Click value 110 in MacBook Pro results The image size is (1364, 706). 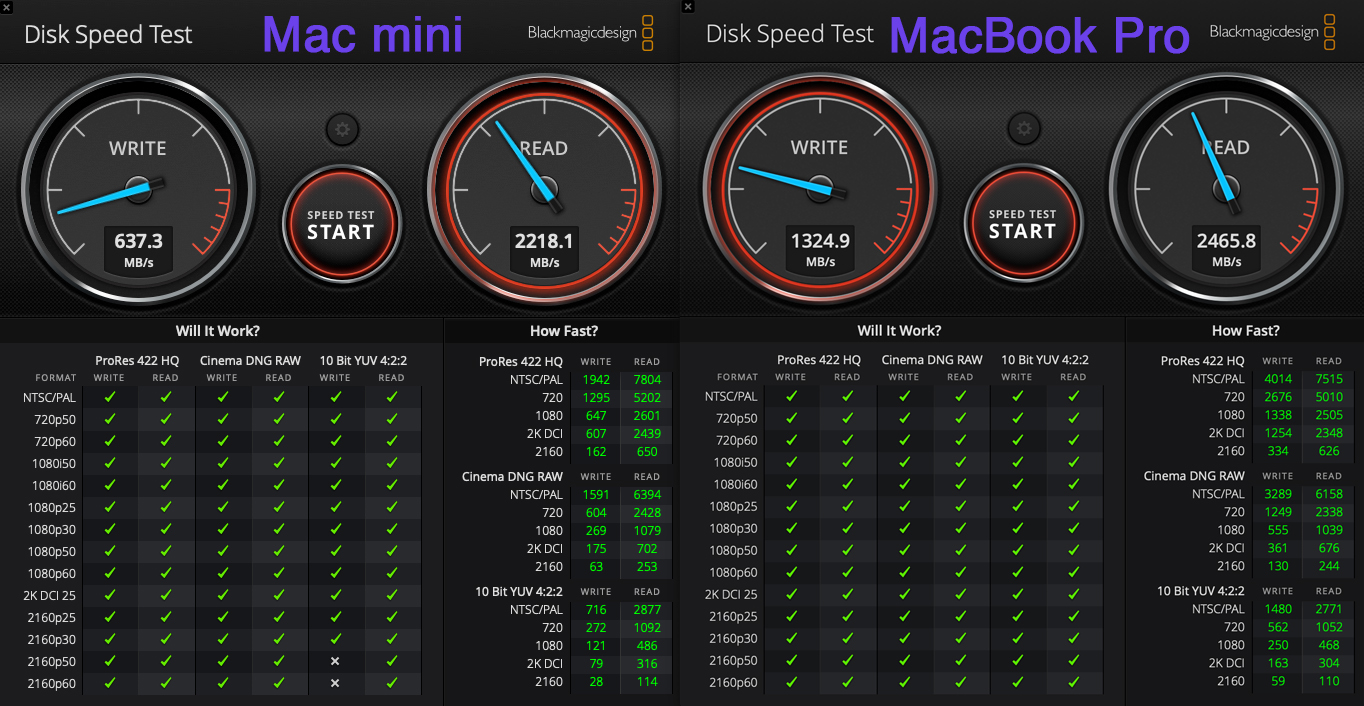click(x=1329, y=681)
